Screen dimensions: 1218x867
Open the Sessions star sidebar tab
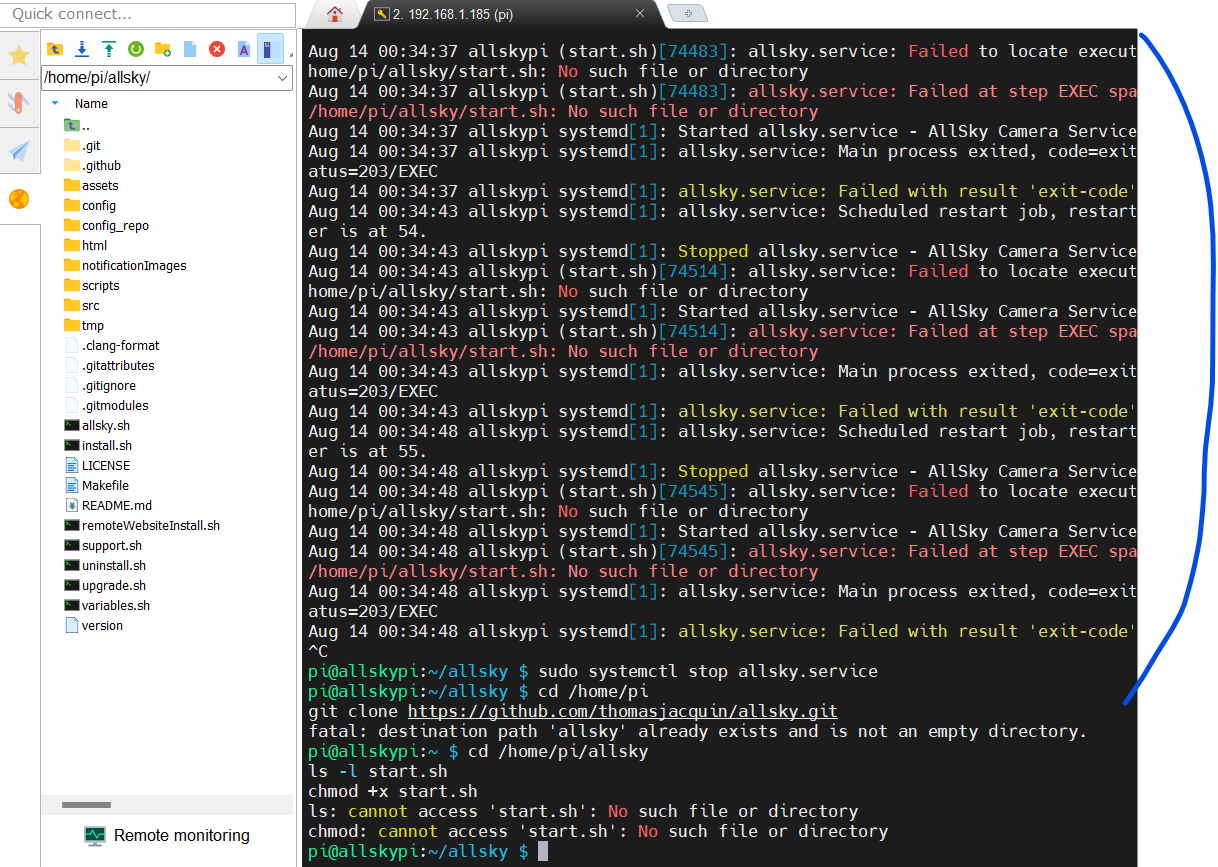(19, 55)
